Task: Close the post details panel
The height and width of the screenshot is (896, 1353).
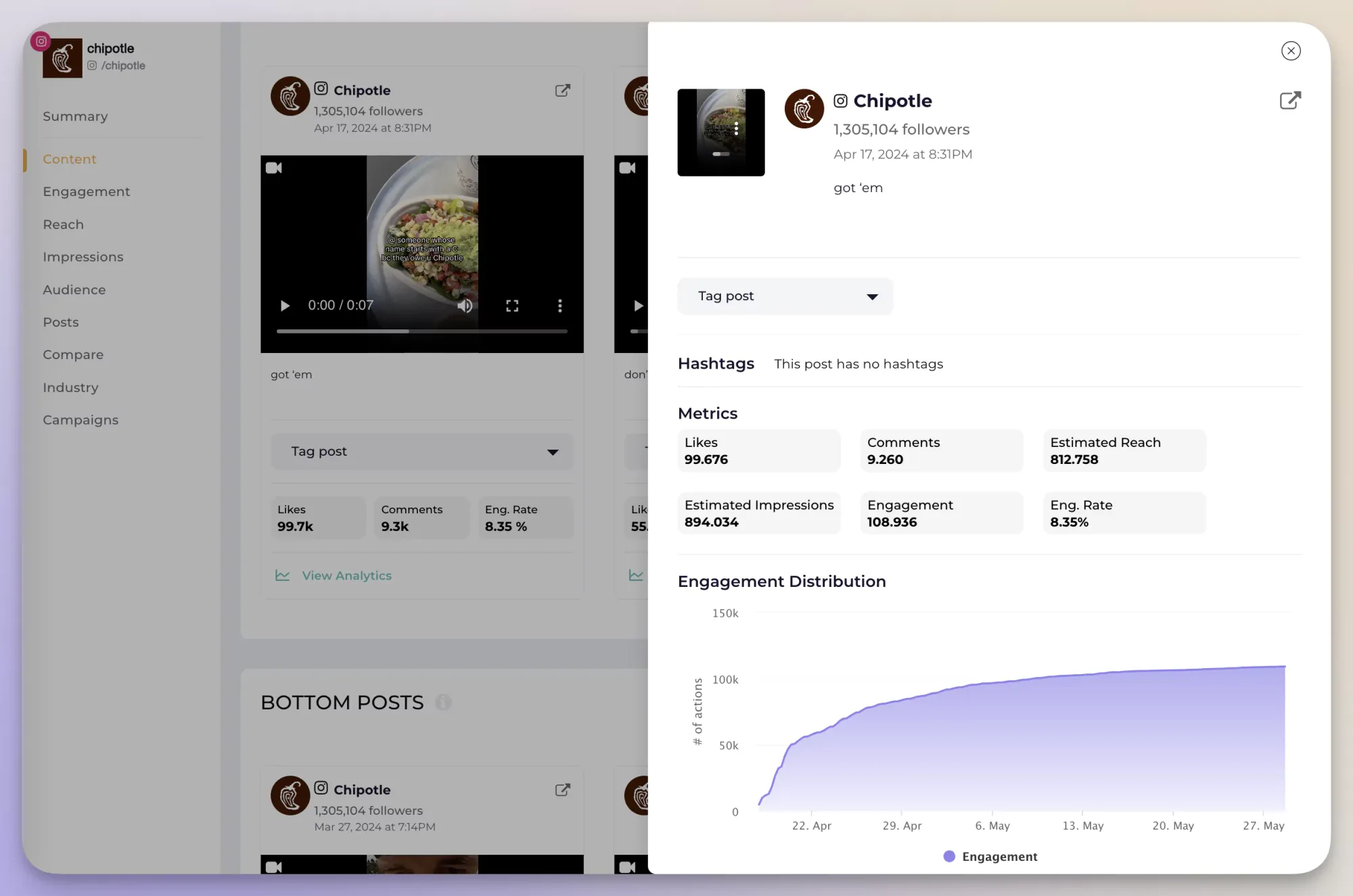Action: click(x=1291, y=51)
